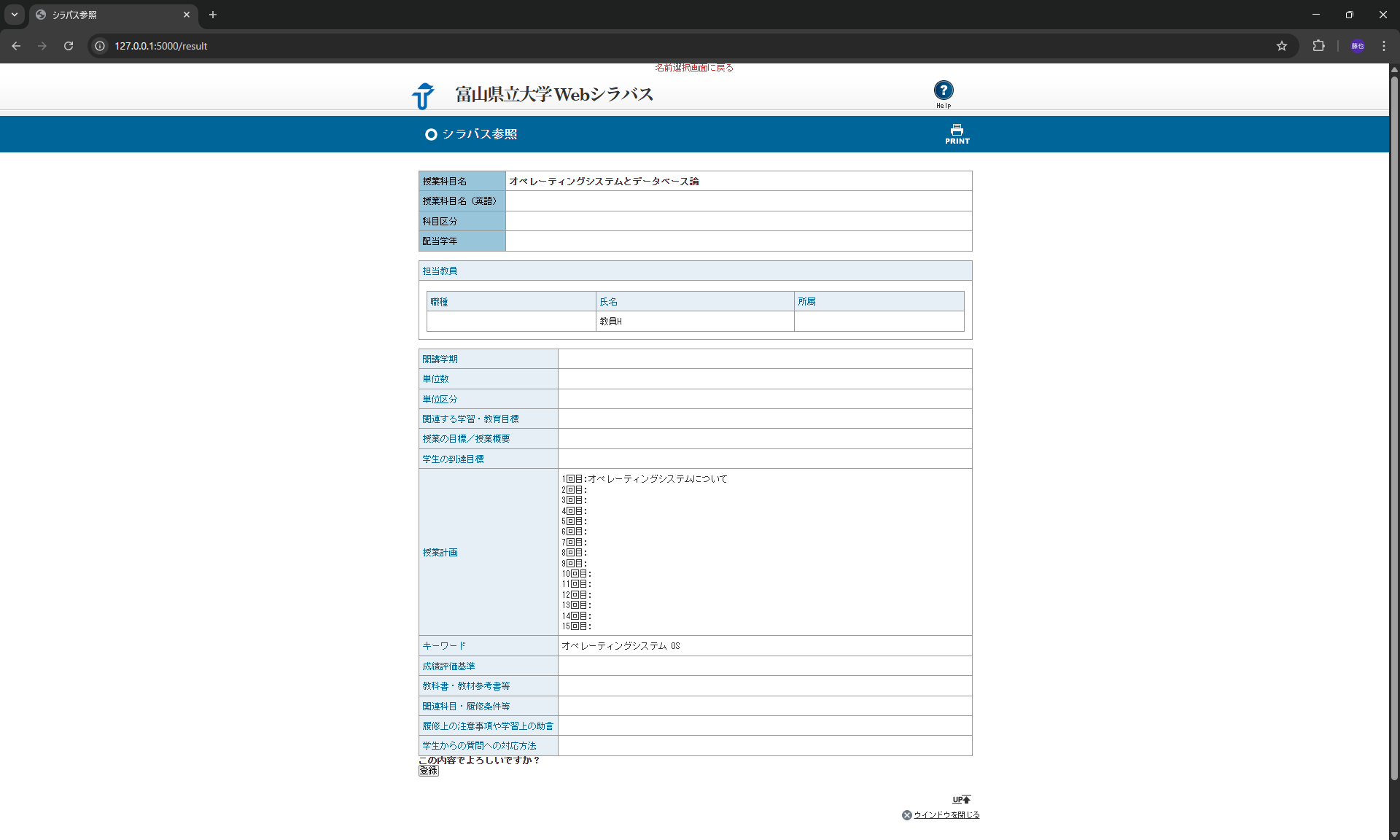Screen dimensions: 1400x840
Task: Bookmark page with star icon
Action: (x=1281, y=46)
